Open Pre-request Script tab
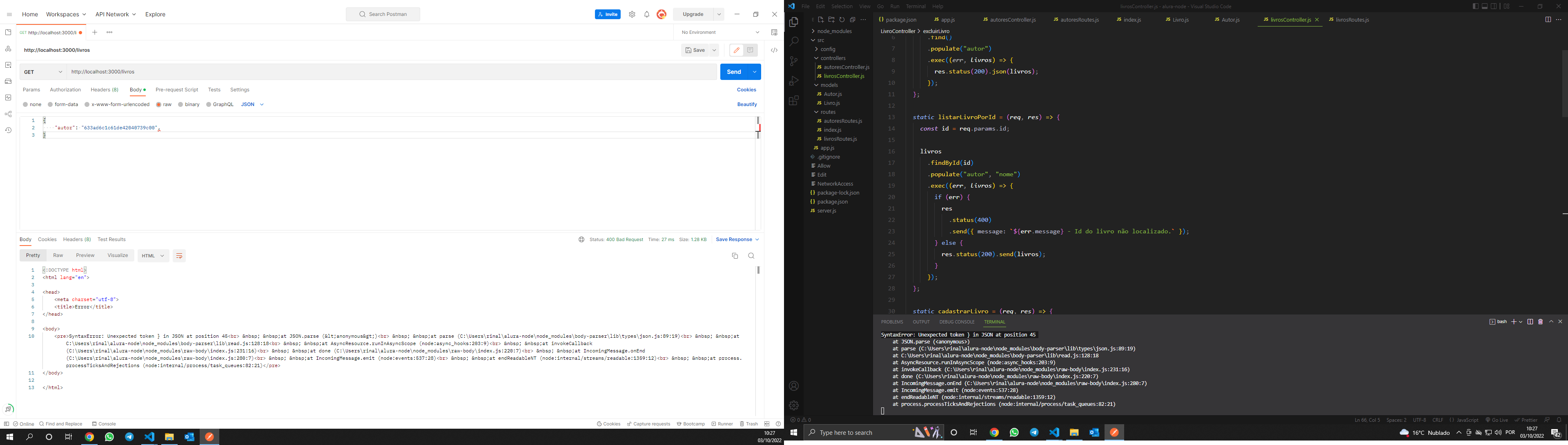Screen dimensions: 1568x445 click(176, 90)
